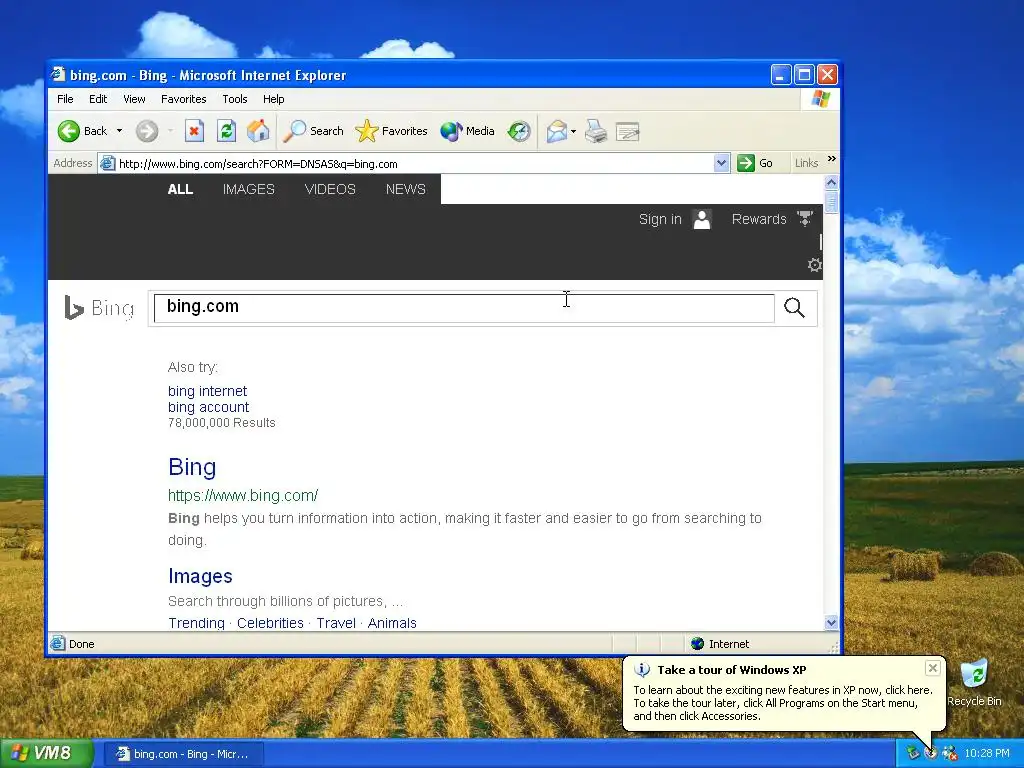The height and width of the screenshot is (768, 1024).
Task: Stop page loading with the Stop icon
Action: pyautogui.click(x=194, y=131)
